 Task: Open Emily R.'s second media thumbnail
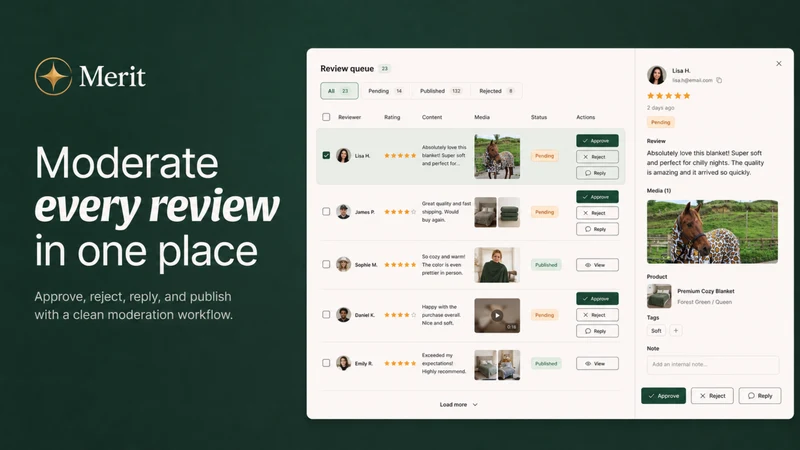click(x=509, y=365)
